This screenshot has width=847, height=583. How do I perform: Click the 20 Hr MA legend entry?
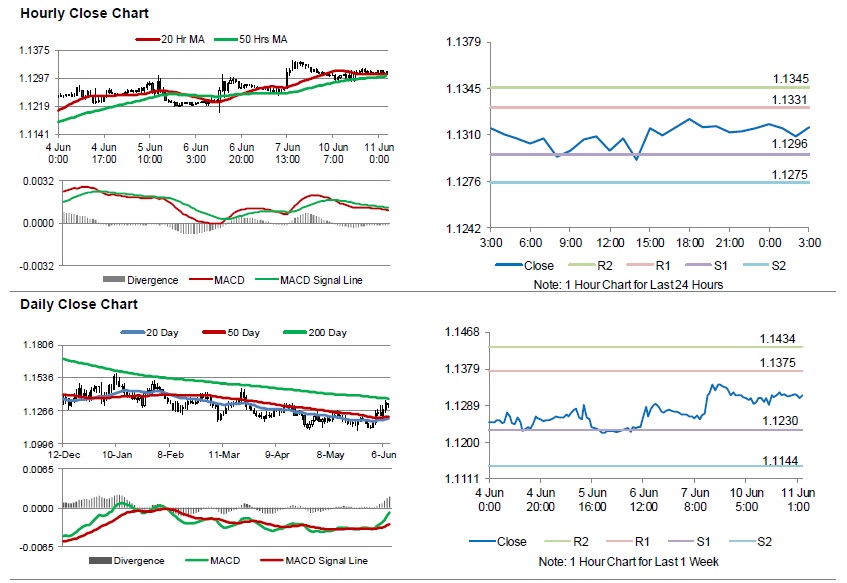point(181,39)
